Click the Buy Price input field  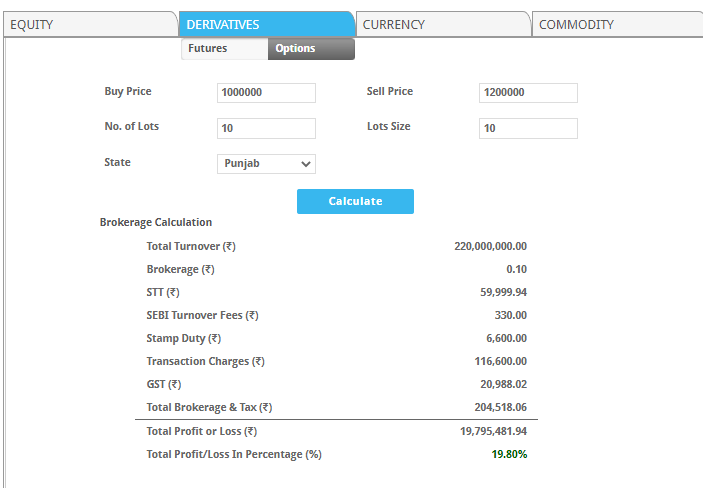point(266,93)
